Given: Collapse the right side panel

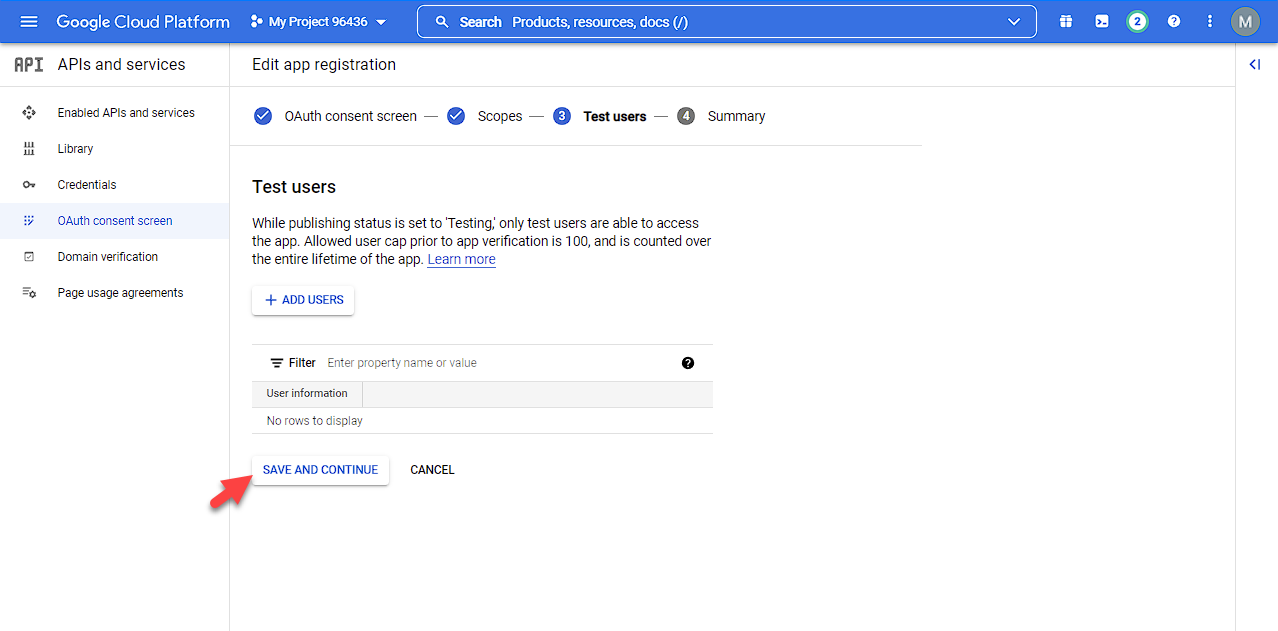Looking at the screenshot, I should click(1255, 65).
